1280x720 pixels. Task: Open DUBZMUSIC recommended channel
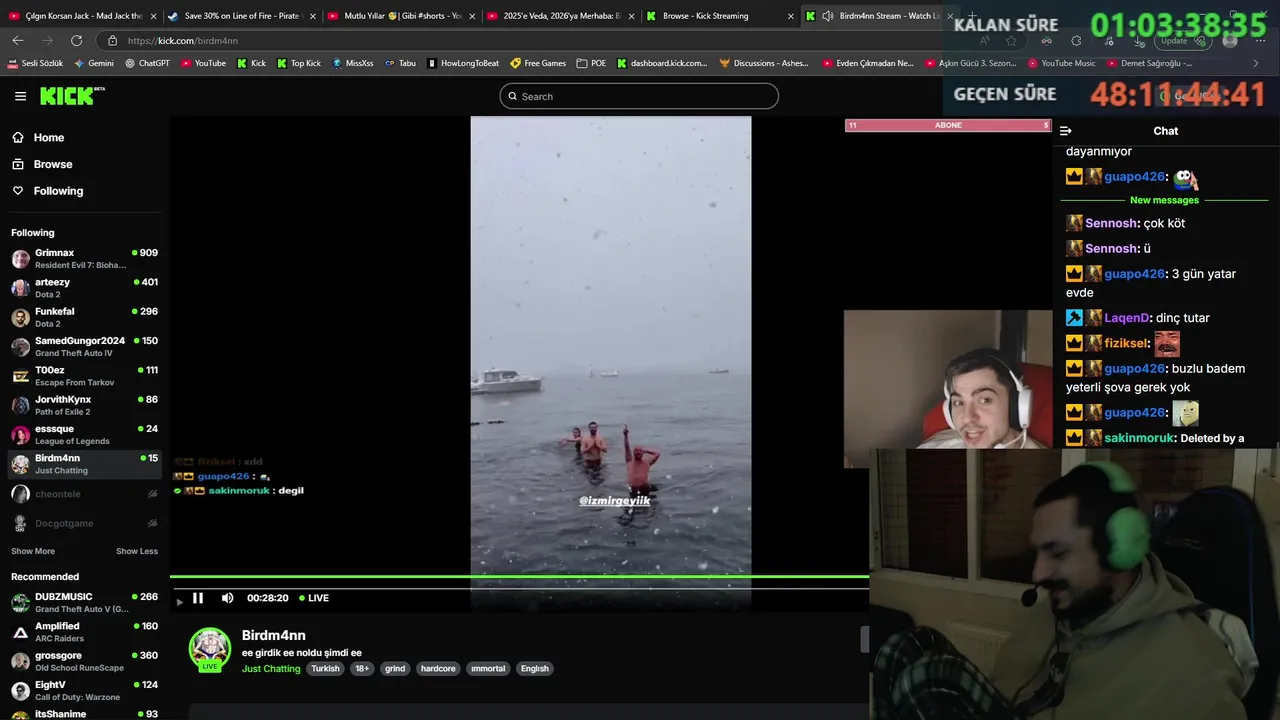pos(84,603)
